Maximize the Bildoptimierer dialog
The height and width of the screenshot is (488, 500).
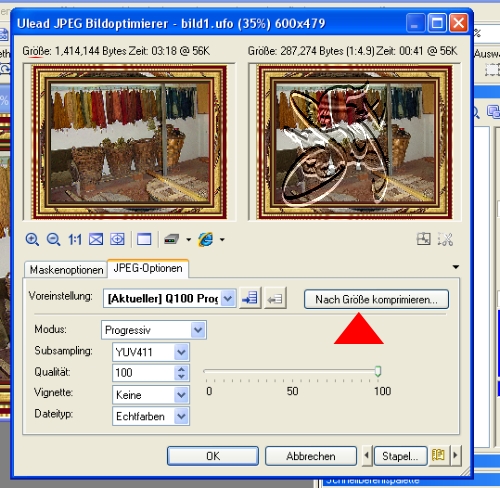click(x=437, y=23)
